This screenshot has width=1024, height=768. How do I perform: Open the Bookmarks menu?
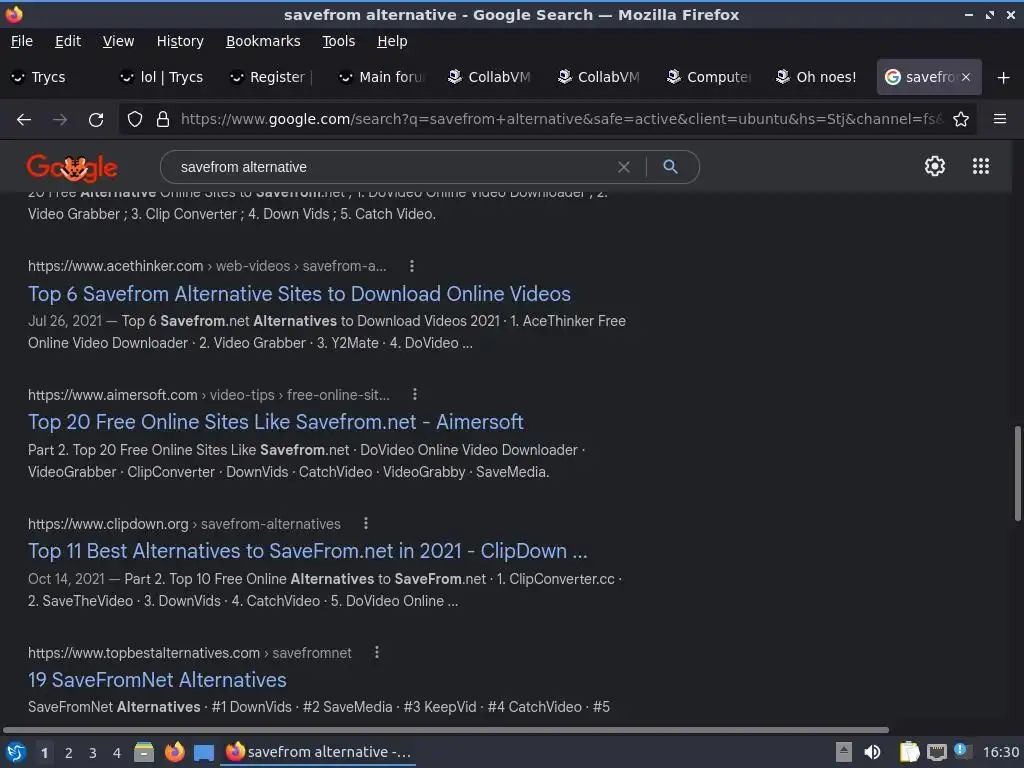tap(263, 41)
